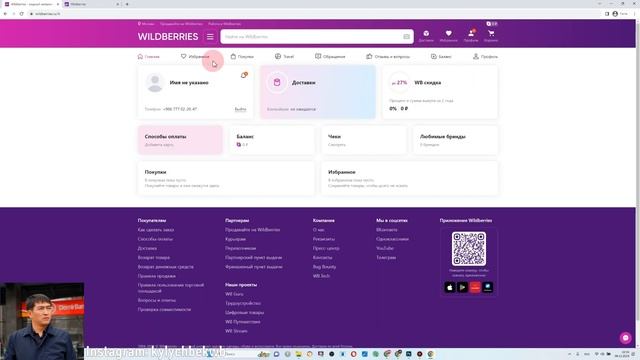Switch to the Обращения tab
This screenshot has height=360, width=640.
coord(330,56)
